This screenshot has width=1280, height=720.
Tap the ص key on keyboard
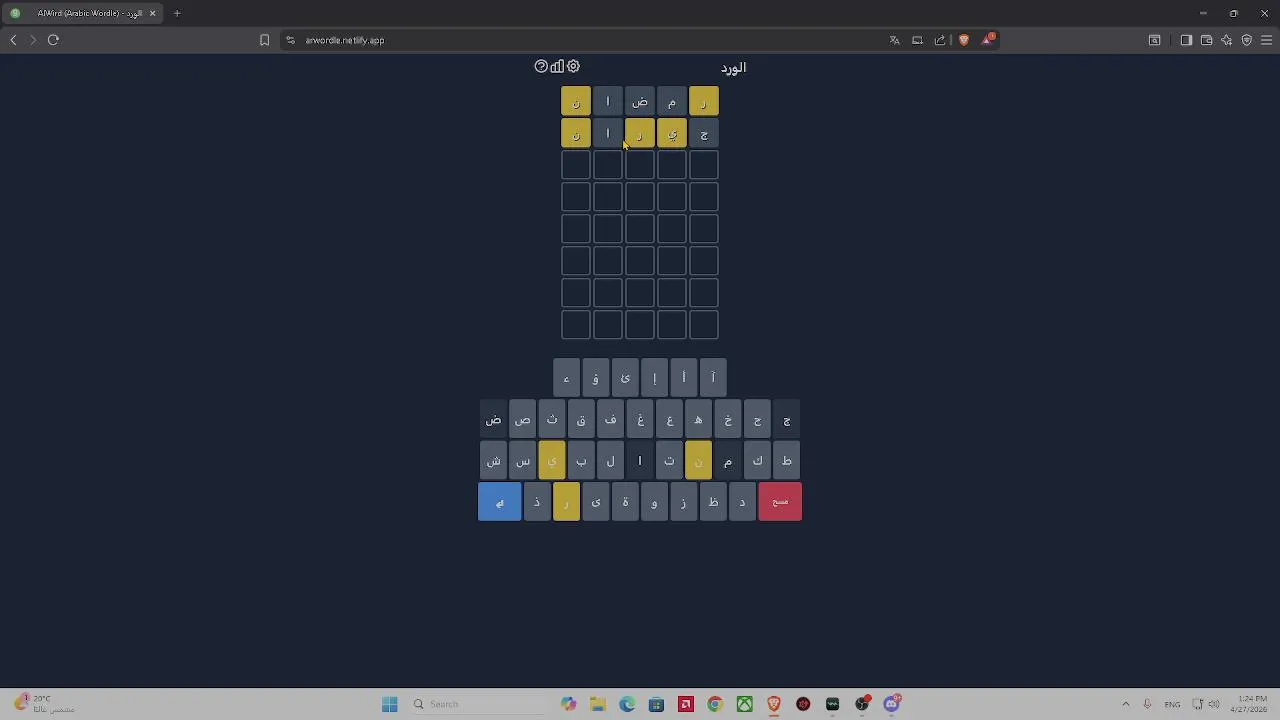click(x=522, y=419)
